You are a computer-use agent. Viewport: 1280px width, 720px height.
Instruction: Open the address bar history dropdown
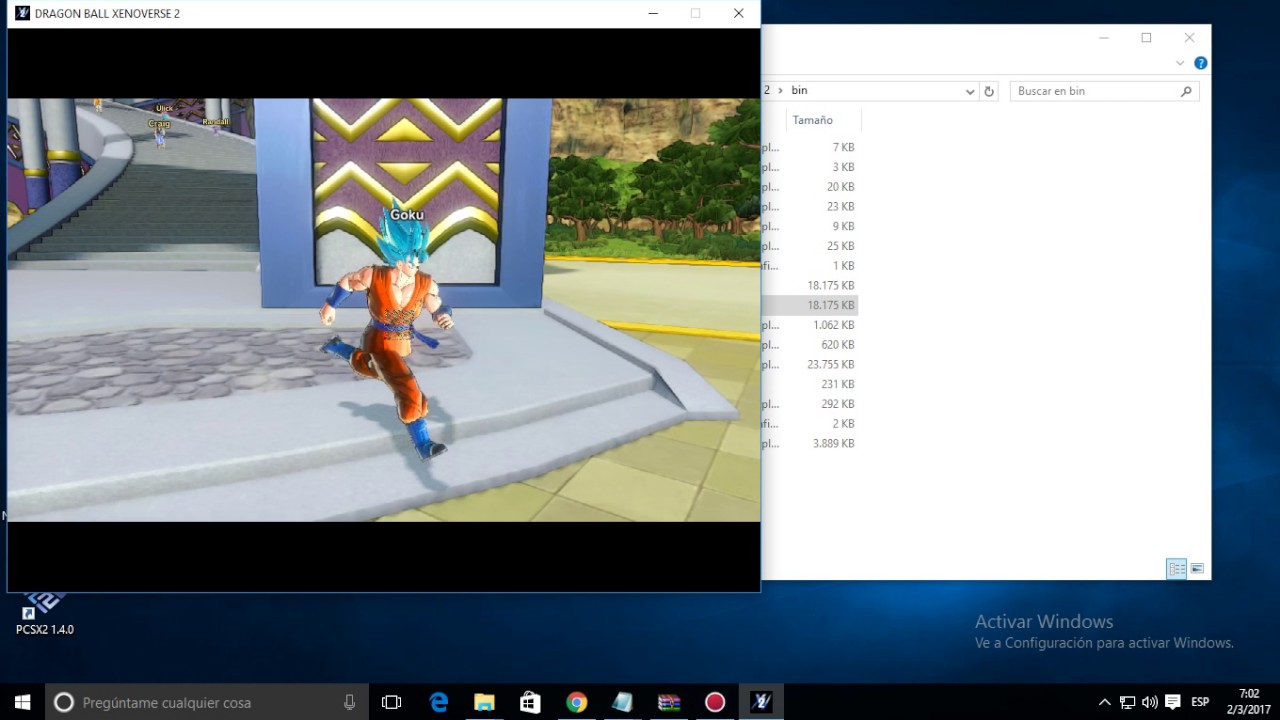click(x=970, y=91)
